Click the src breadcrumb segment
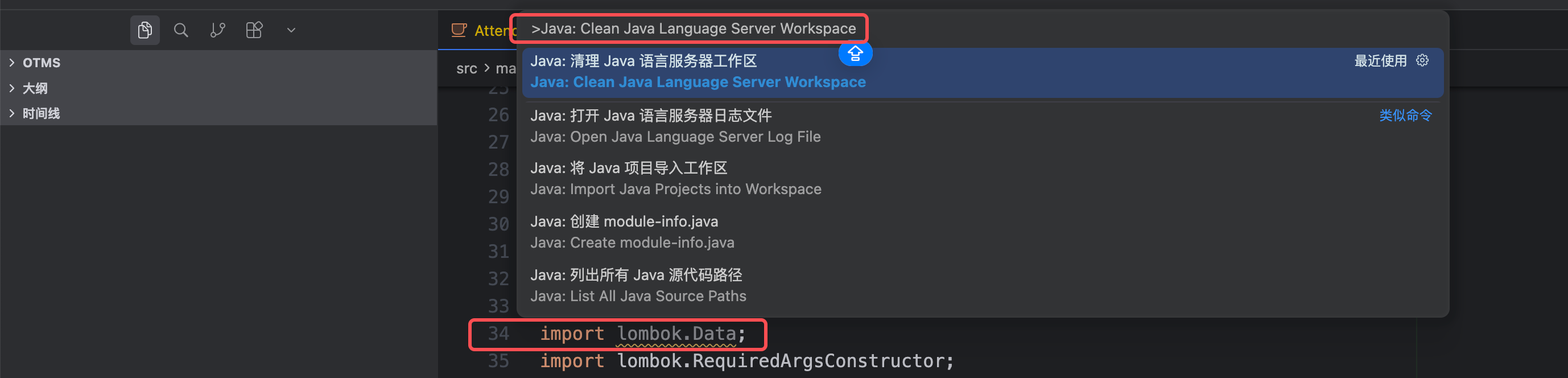The height and width of the screenshot is (378, 1568). (x=467, y=69)
